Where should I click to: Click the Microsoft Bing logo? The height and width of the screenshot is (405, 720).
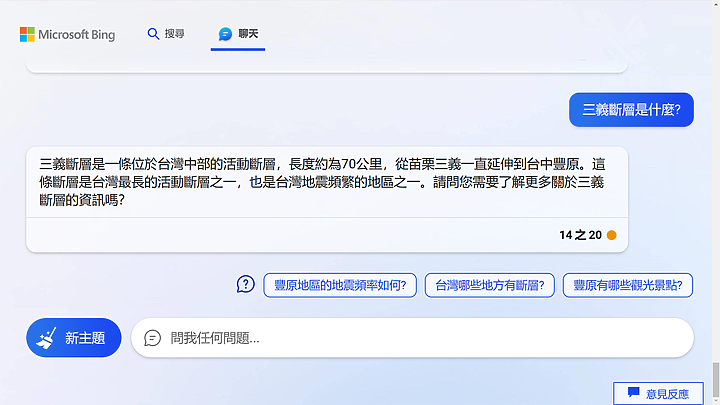pyautogui.click(x=68, y=34)
